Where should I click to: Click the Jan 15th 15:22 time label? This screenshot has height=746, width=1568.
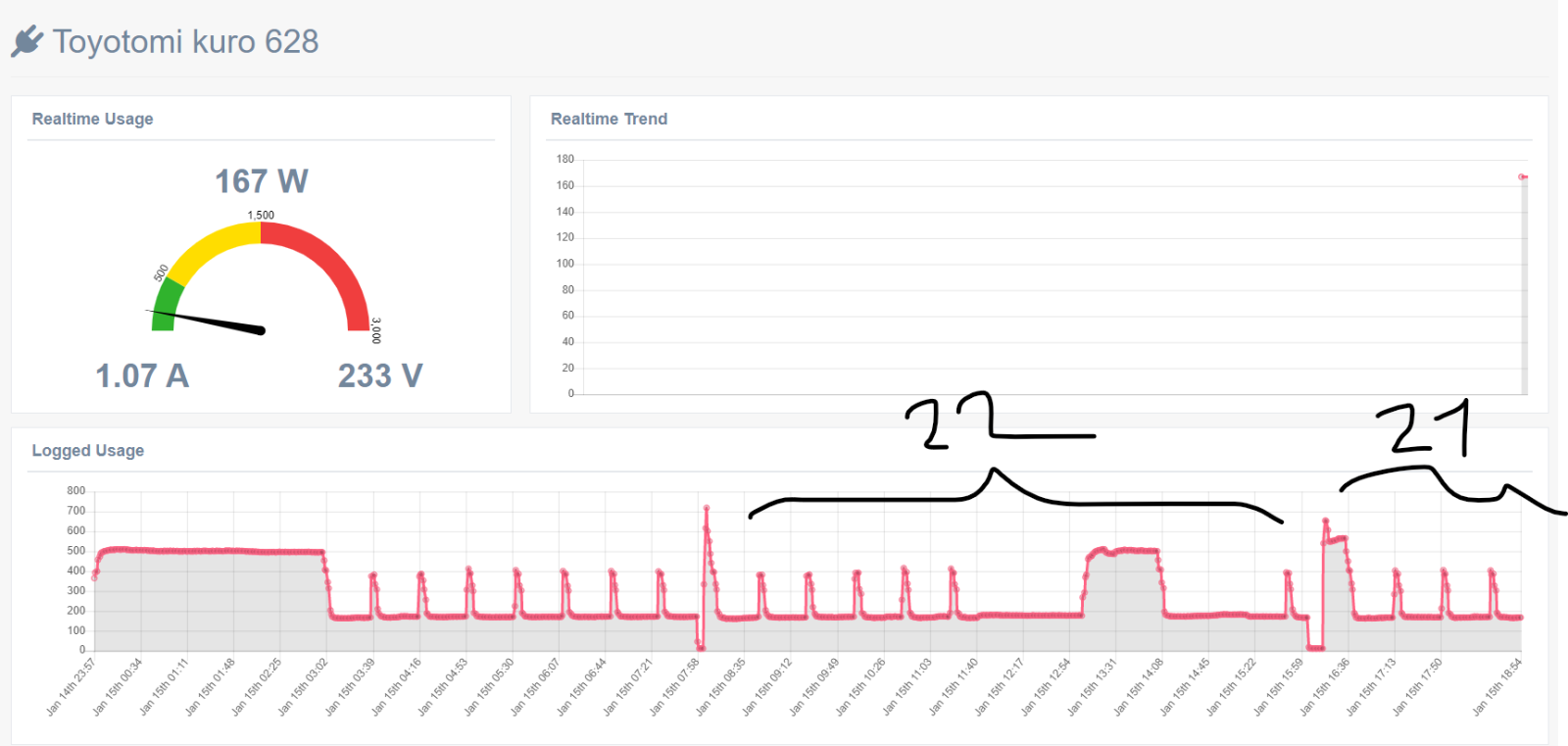1232,687
